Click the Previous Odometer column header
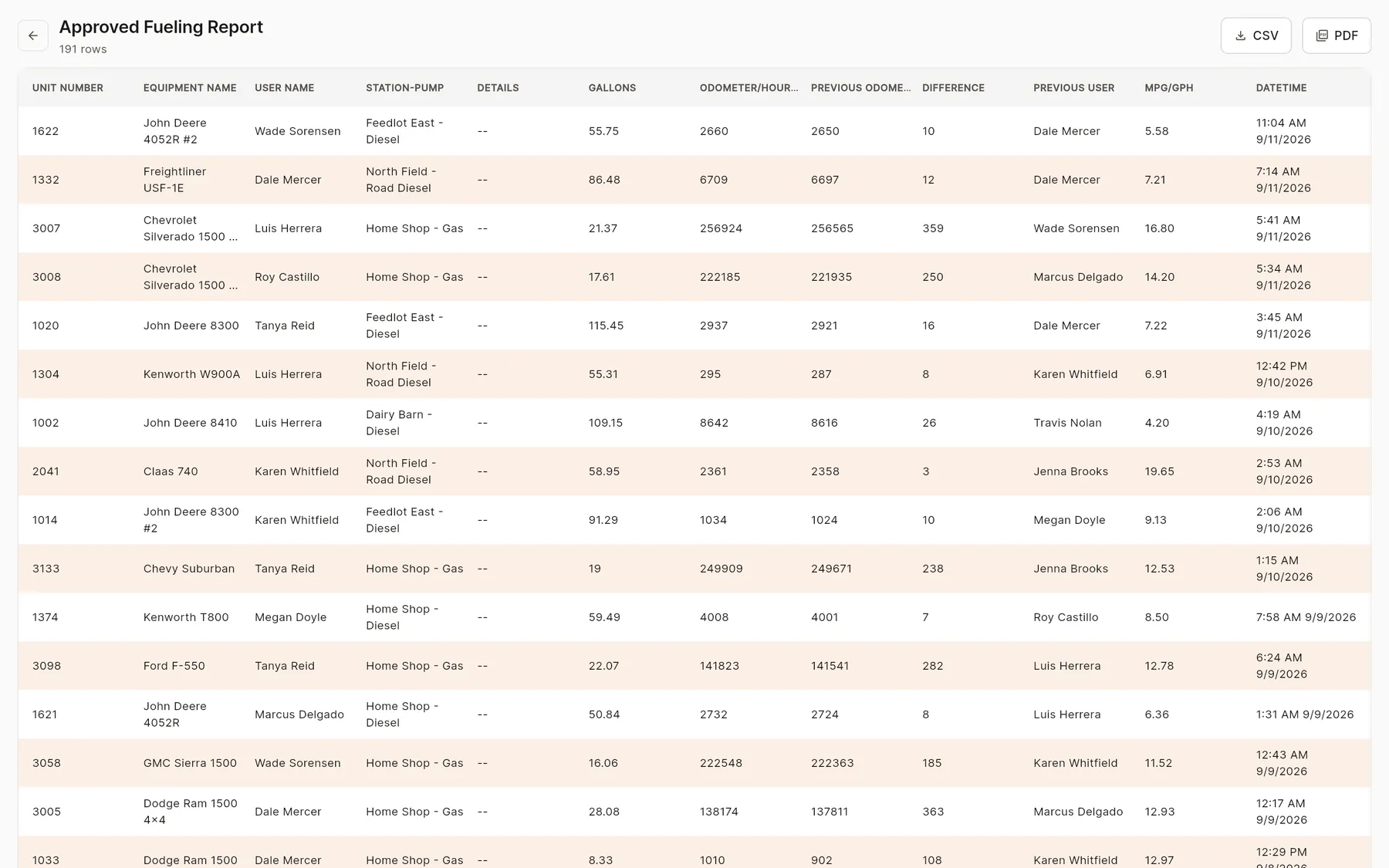 tap(860, 88)
